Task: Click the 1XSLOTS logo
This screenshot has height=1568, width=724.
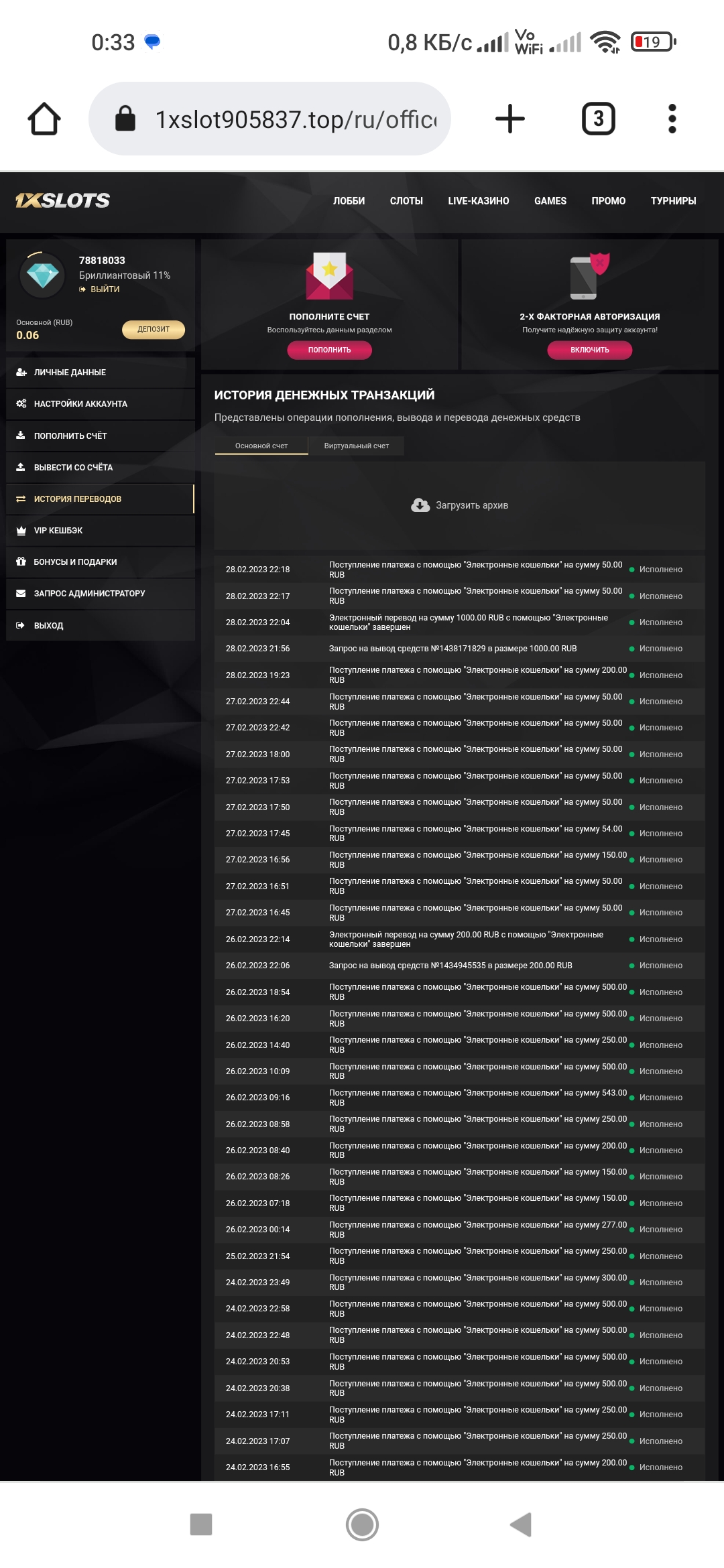Action: tap(62, 200)
